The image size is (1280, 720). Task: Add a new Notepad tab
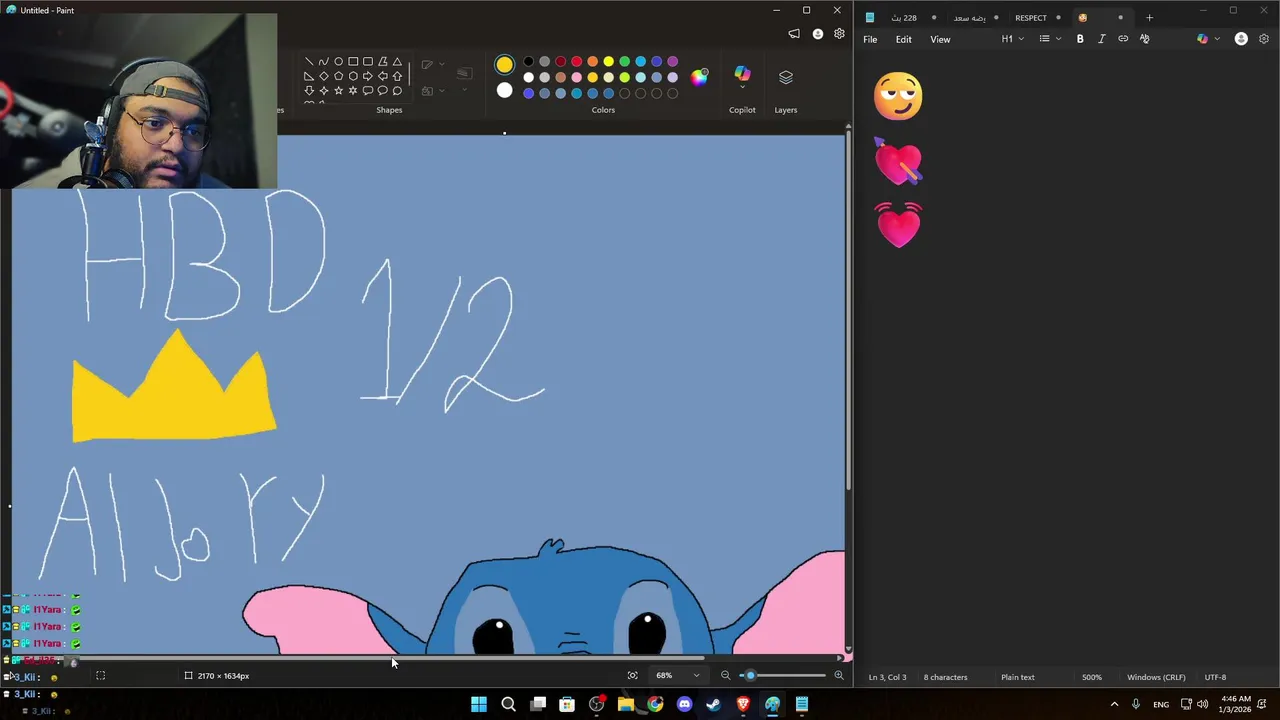[1149, 17]
